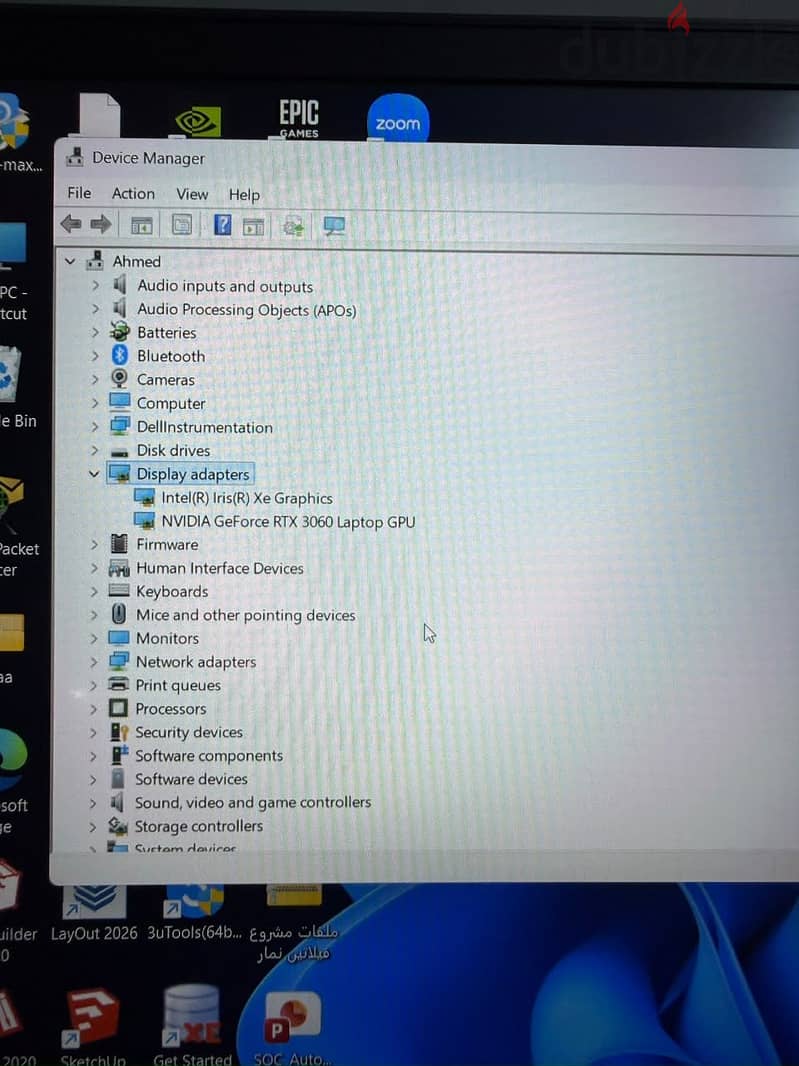Click the Show/Hide action pane toolbar icon
Viewport: 799px width, 1066px height.
(253, 226)
